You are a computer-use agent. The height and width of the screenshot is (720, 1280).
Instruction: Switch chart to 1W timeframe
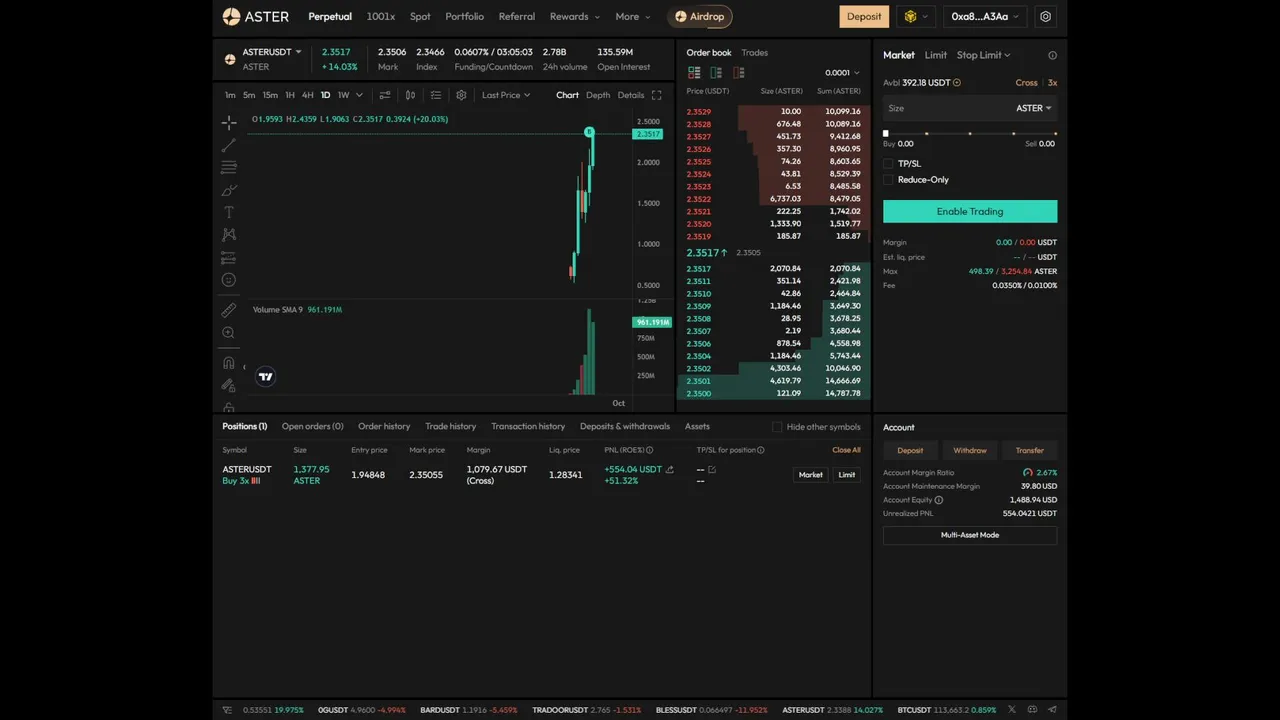click(343, 95)
